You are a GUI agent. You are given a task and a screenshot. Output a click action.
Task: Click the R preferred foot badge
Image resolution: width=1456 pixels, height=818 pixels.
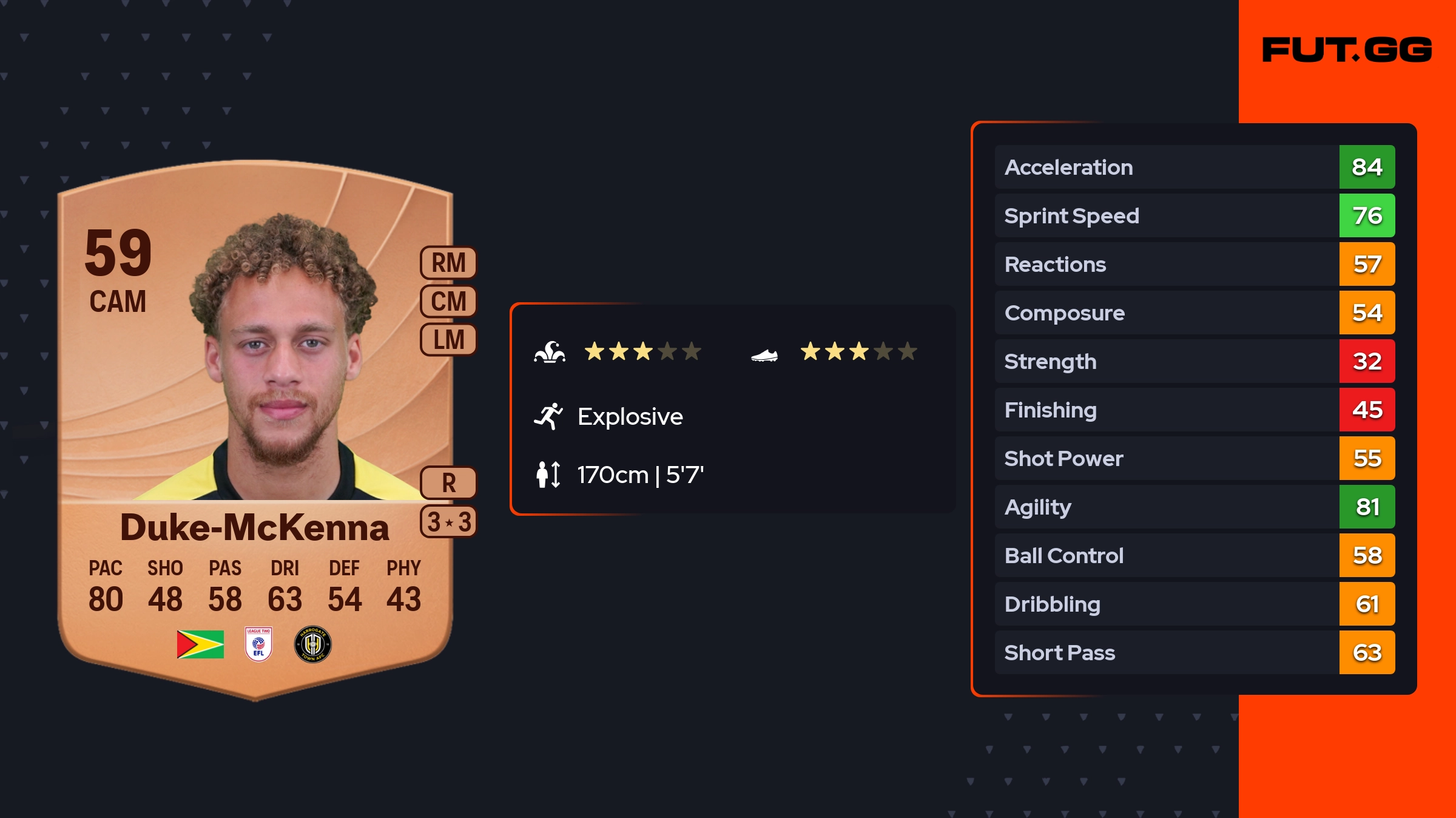click(448, 483)
